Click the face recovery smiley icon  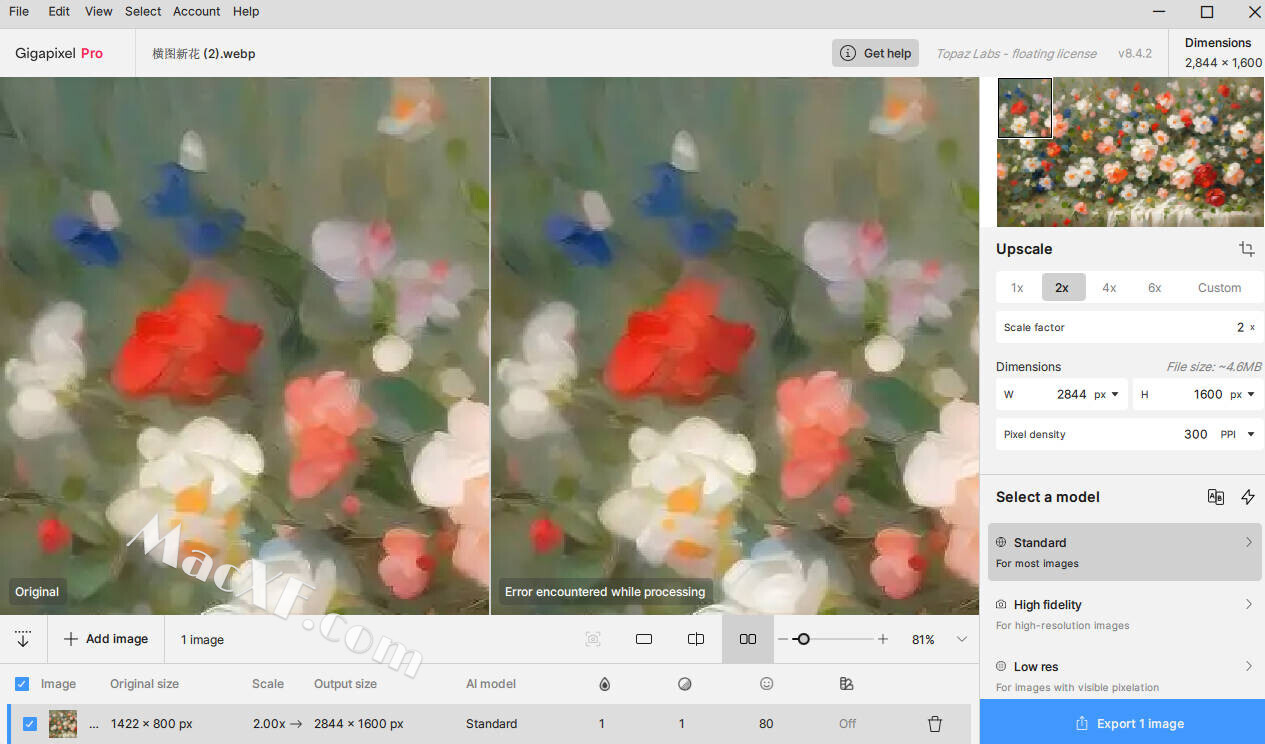(767, 684)
